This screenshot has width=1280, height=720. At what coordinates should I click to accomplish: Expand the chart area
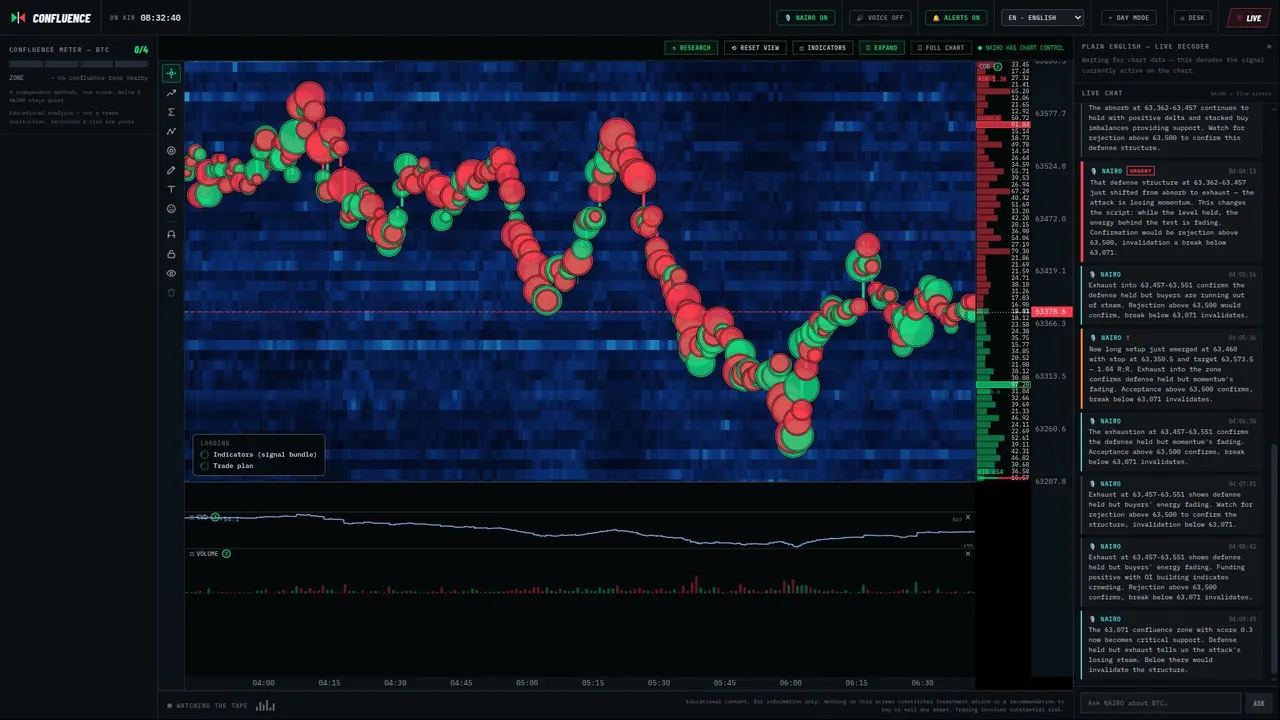(x=882, y=48)
